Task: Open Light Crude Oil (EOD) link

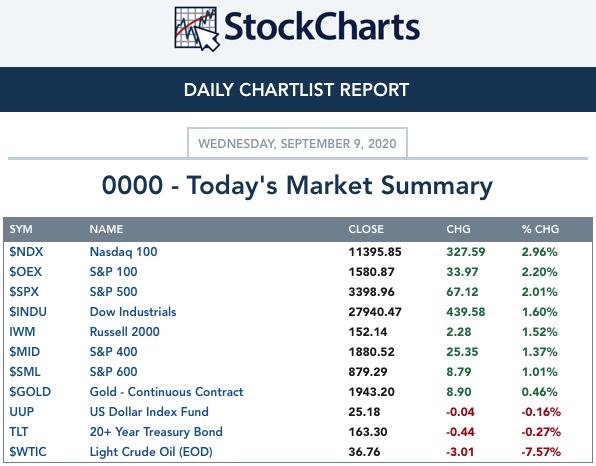Action: [x=151, y=452]
